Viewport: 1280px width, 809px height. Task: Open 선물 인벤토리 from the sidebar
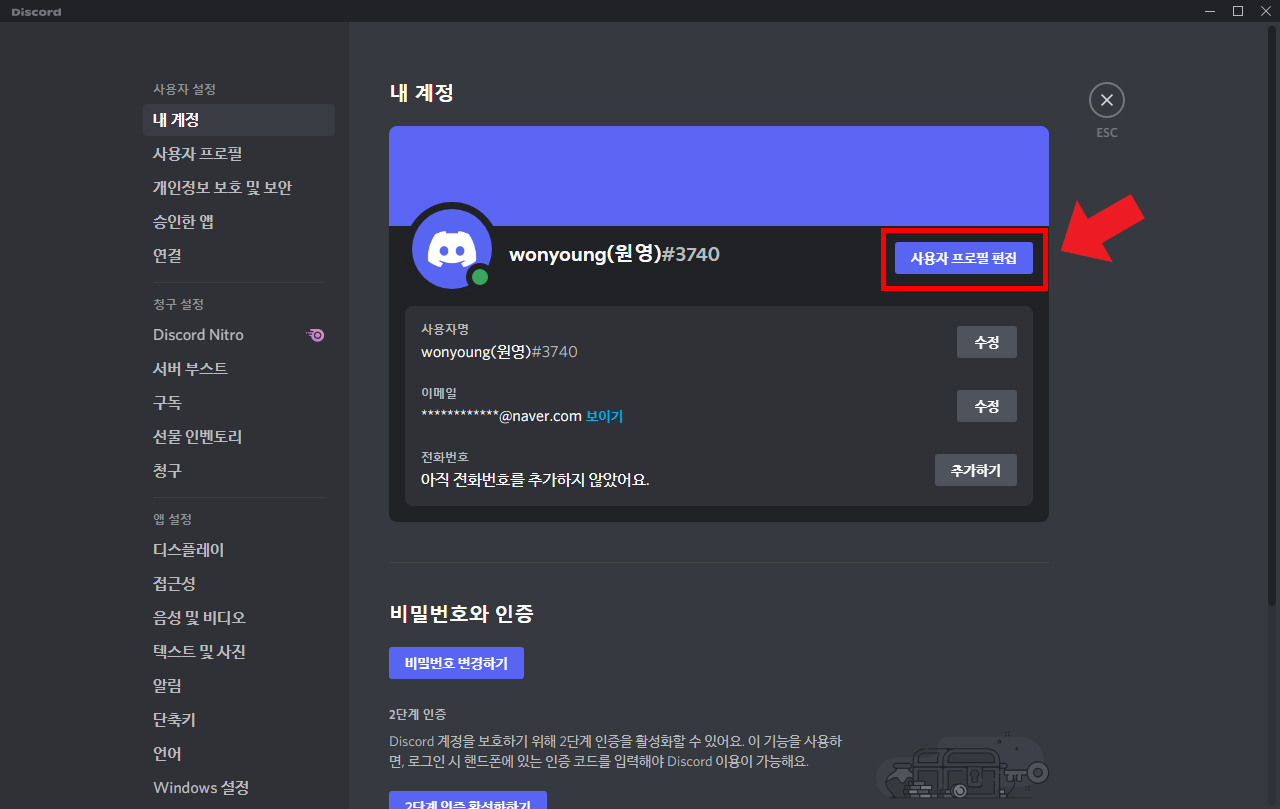[x=239, y=437]
